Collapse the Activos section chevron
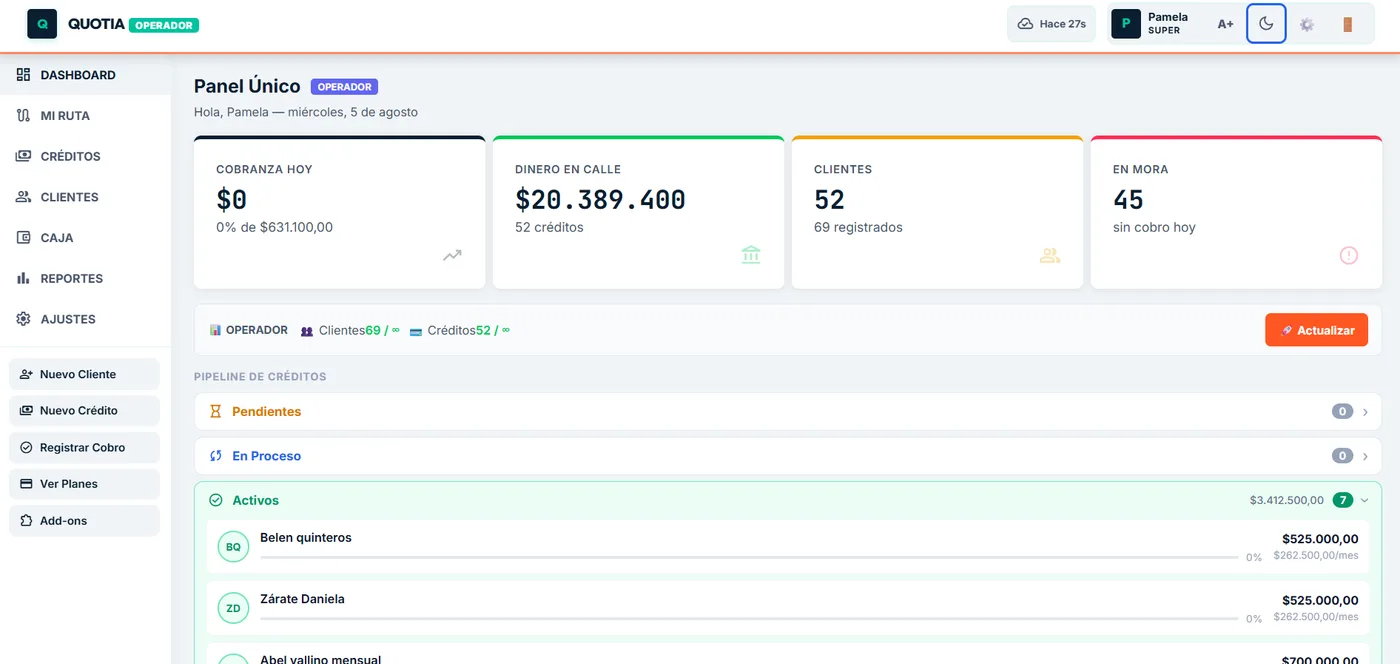 [1364, 500]
